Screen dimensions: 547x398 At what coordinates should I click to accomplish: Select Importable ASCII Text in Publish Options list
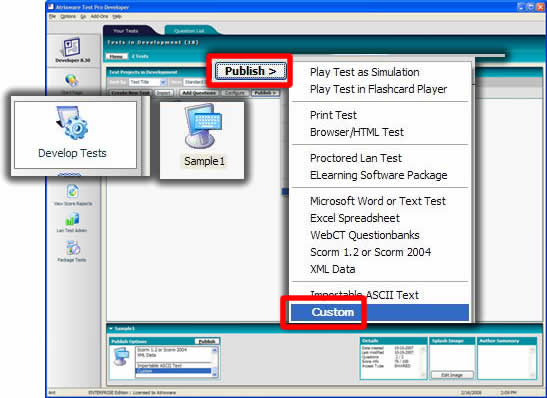pos(173,366)
